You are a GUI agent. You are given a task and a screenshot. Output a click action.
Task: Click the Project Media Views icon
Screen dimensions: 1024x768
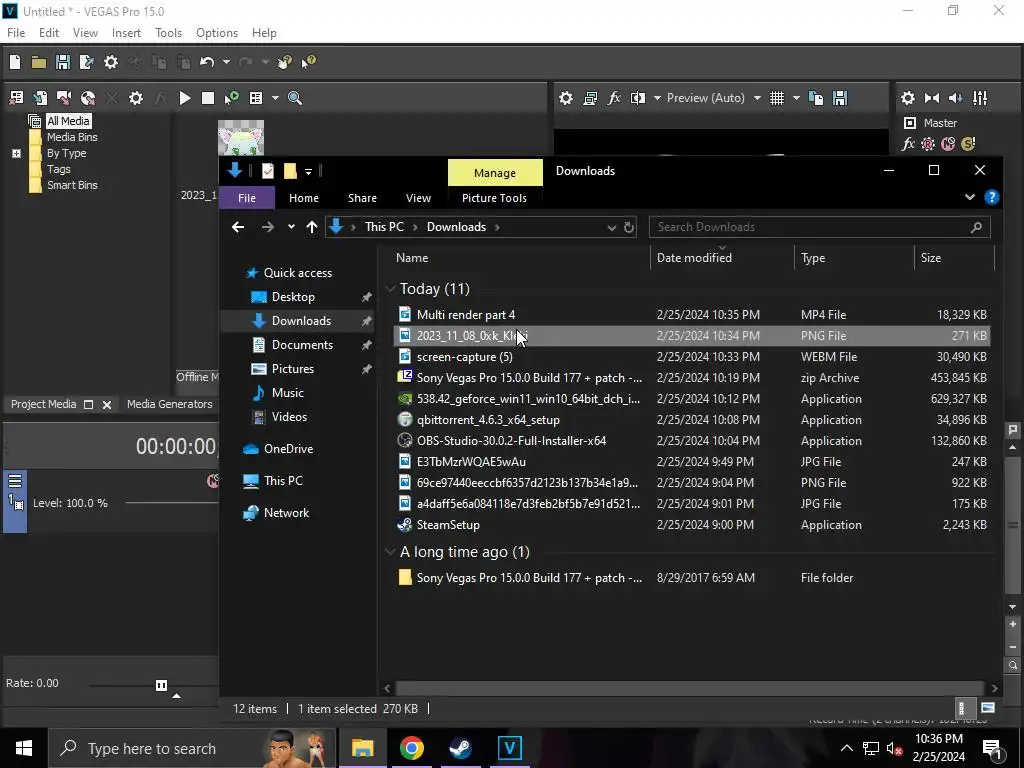256,98
